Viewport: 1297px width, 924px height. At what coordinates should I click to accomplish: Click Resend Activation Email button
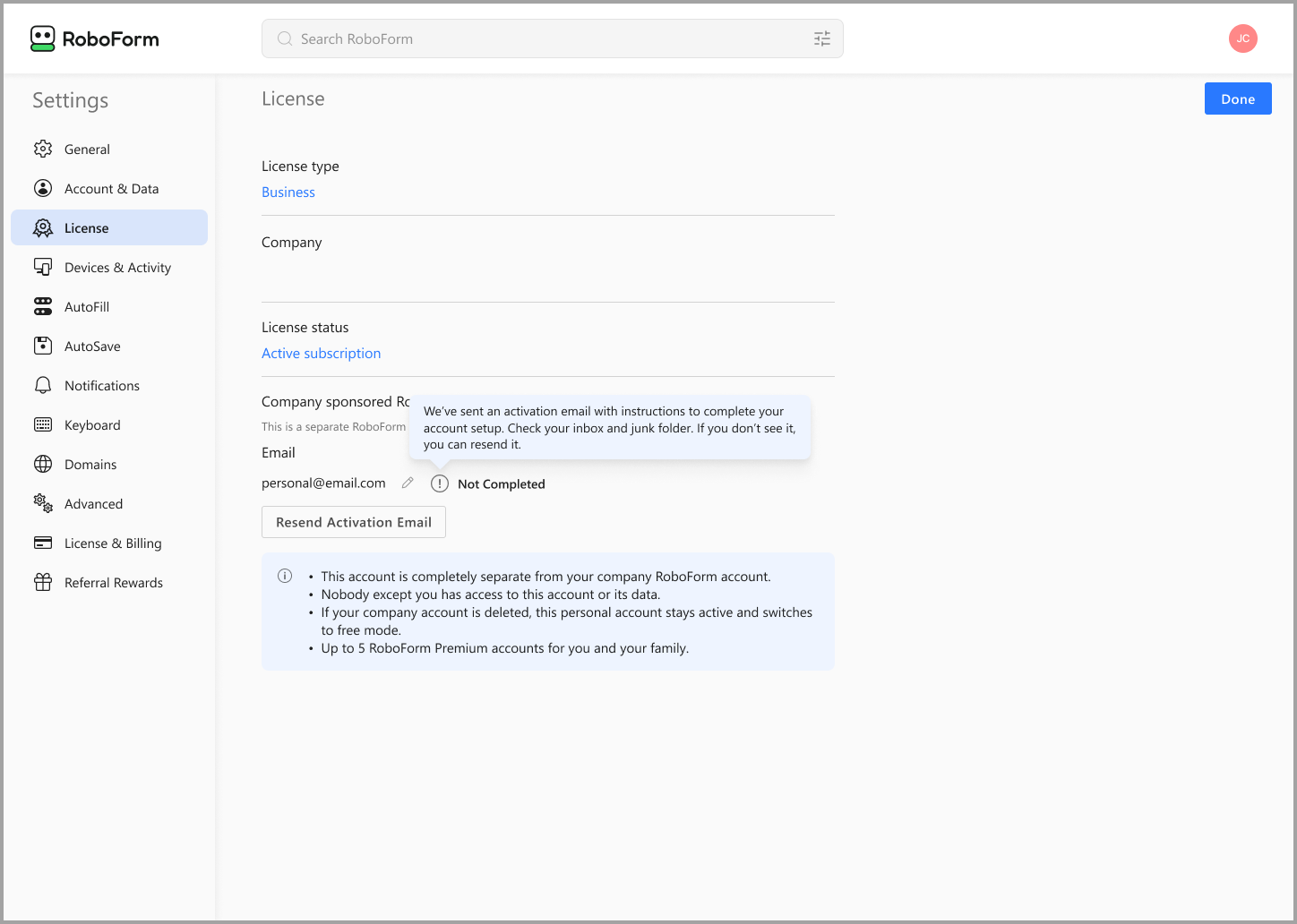click(x=353, y=522)
